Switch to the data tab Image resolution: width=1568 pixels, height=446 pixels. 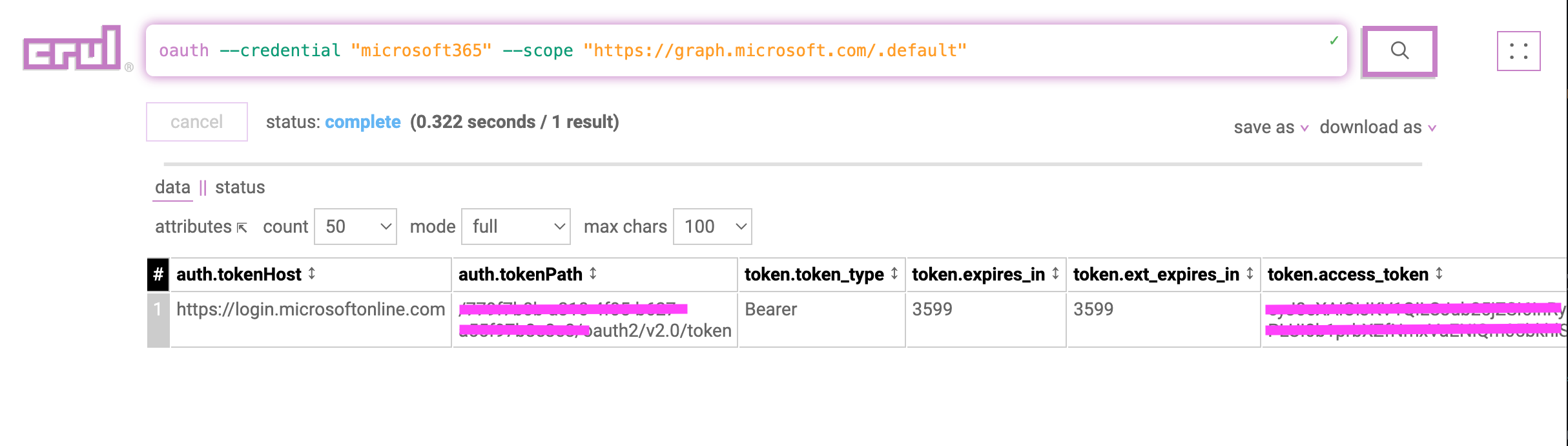tap(172, 187)
